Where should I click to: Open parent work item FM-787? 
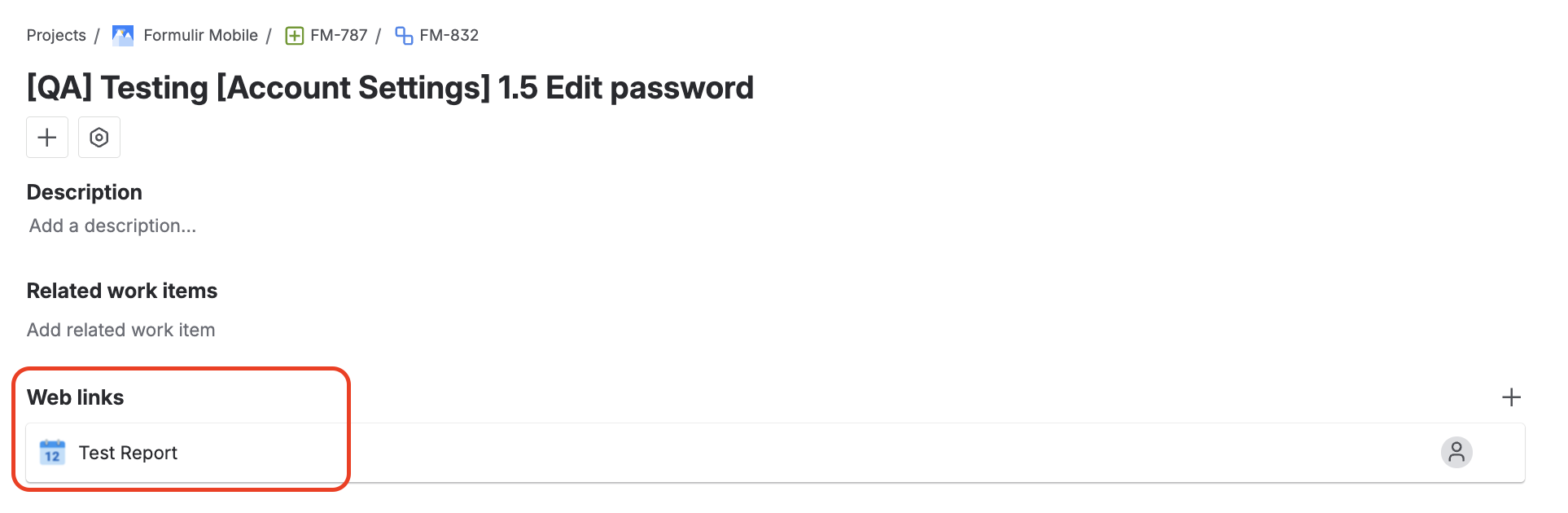pyautogui.click(x=339, y=35)
